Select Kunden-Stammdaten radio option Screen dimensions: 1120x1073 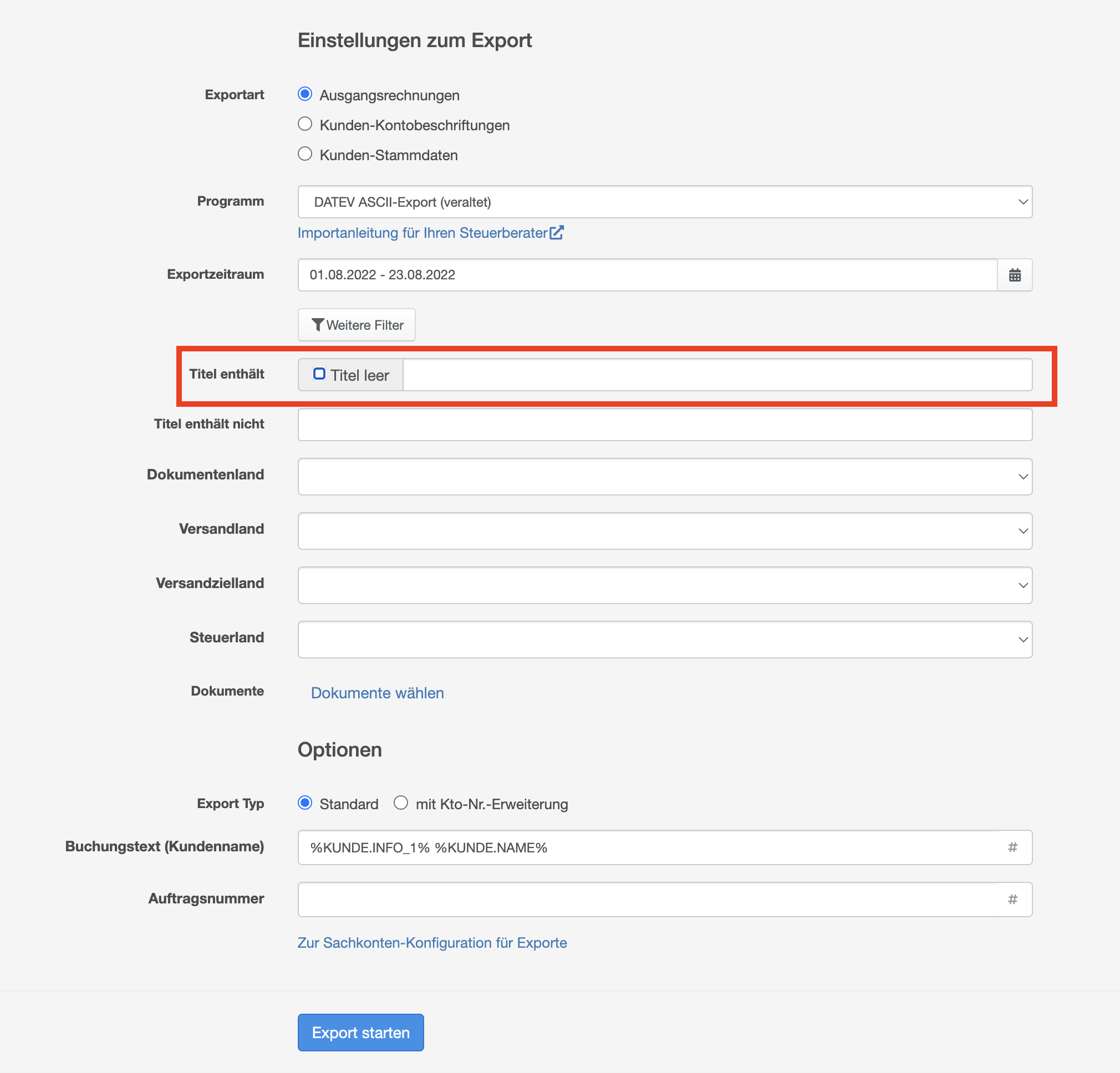click(x=305, y=154)
